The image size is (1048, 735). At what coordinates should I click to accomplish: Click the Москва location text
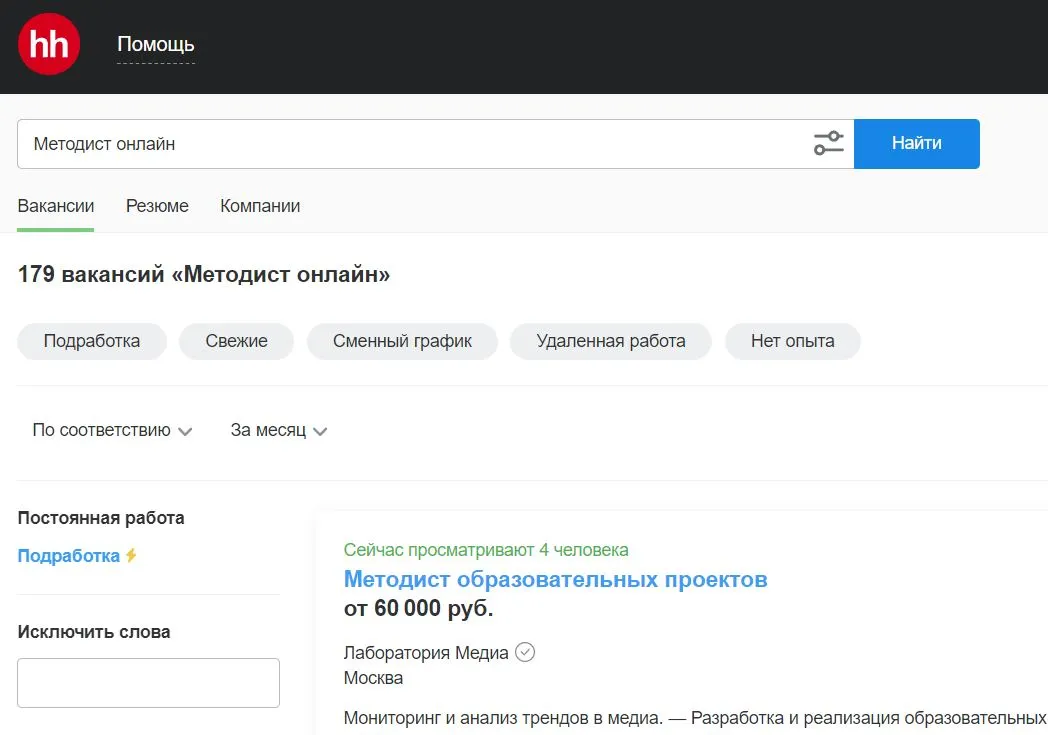click(373, 678)
